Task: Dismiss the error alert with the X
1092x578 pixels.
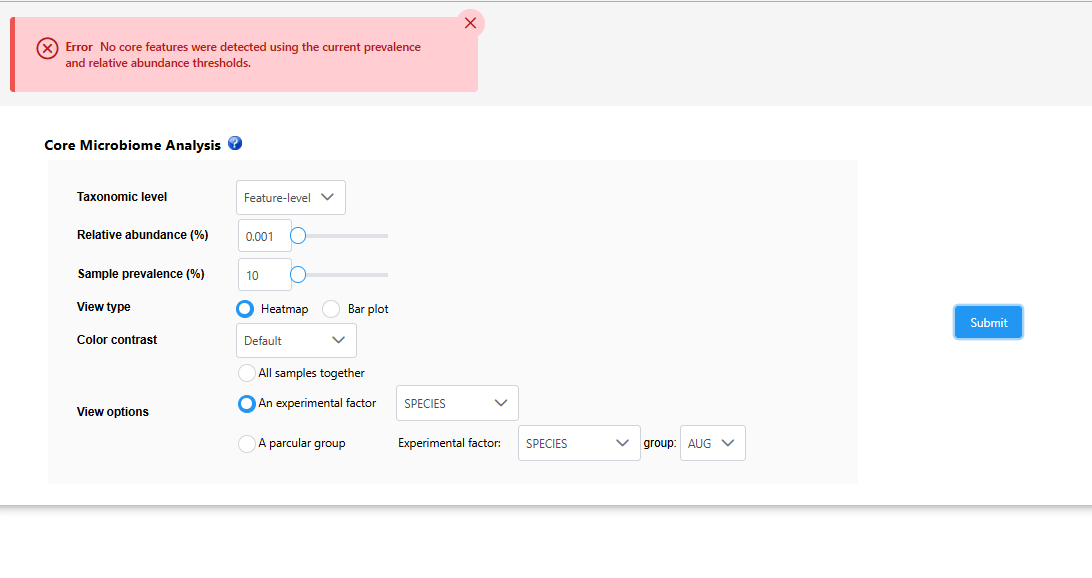Action: tap(470, 23)
